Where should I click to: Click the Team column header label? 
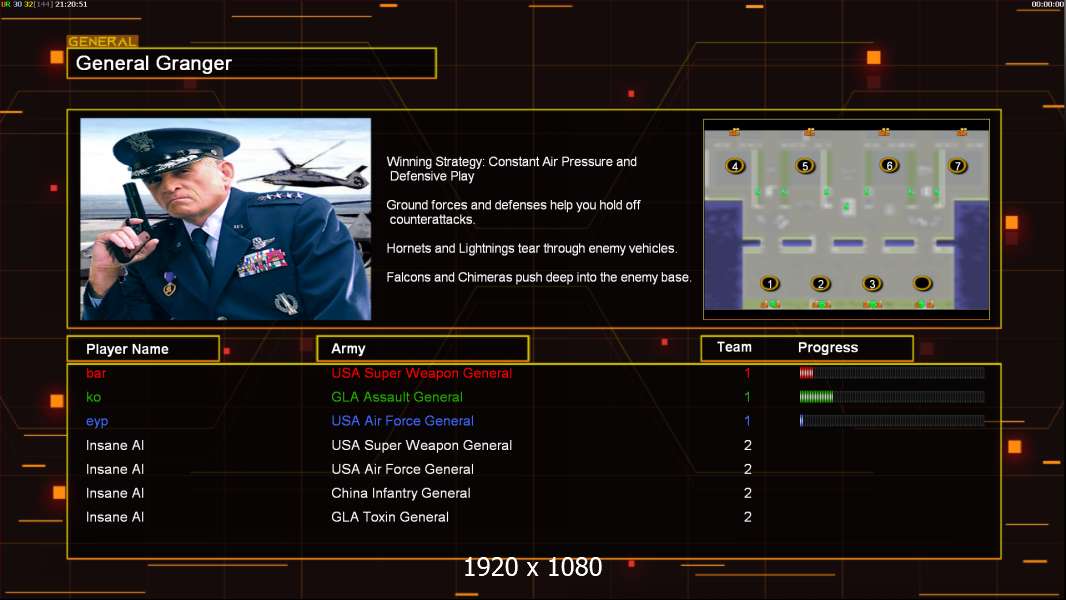pos(734,347)
